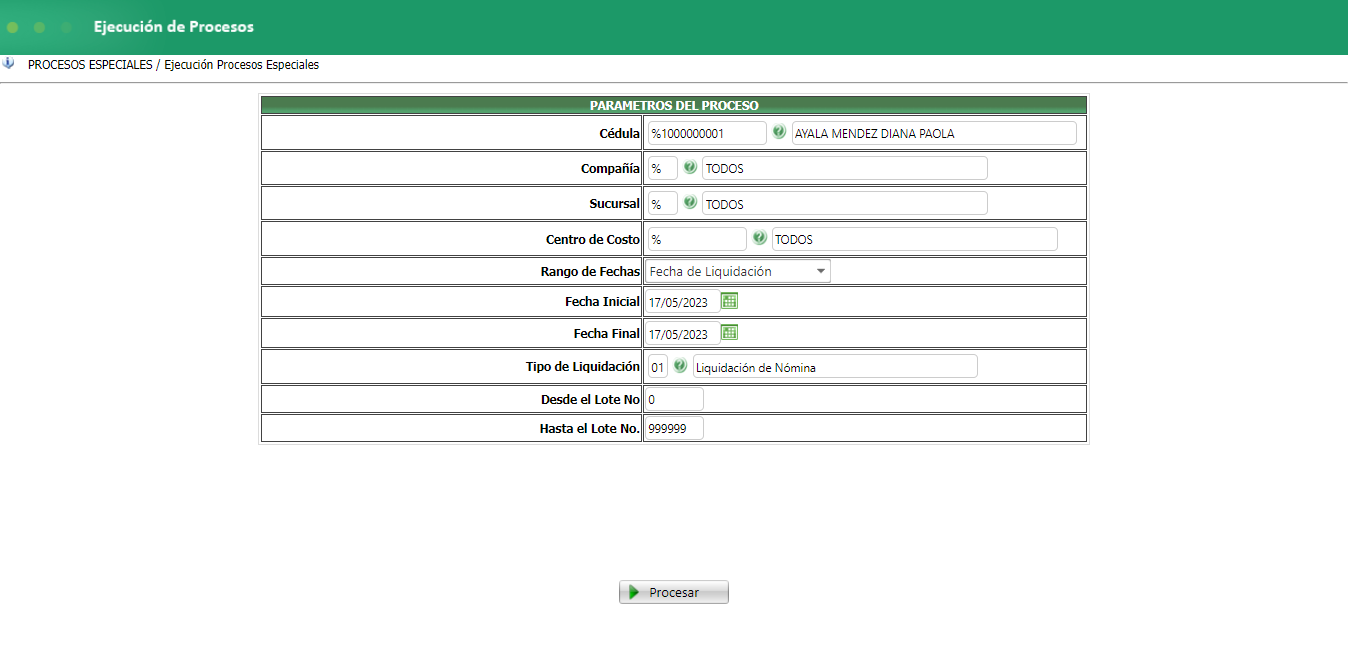The width and height of the screenshot is (1348, 647).
Task: Focus the Fecha Final date field
Action: 683,334
